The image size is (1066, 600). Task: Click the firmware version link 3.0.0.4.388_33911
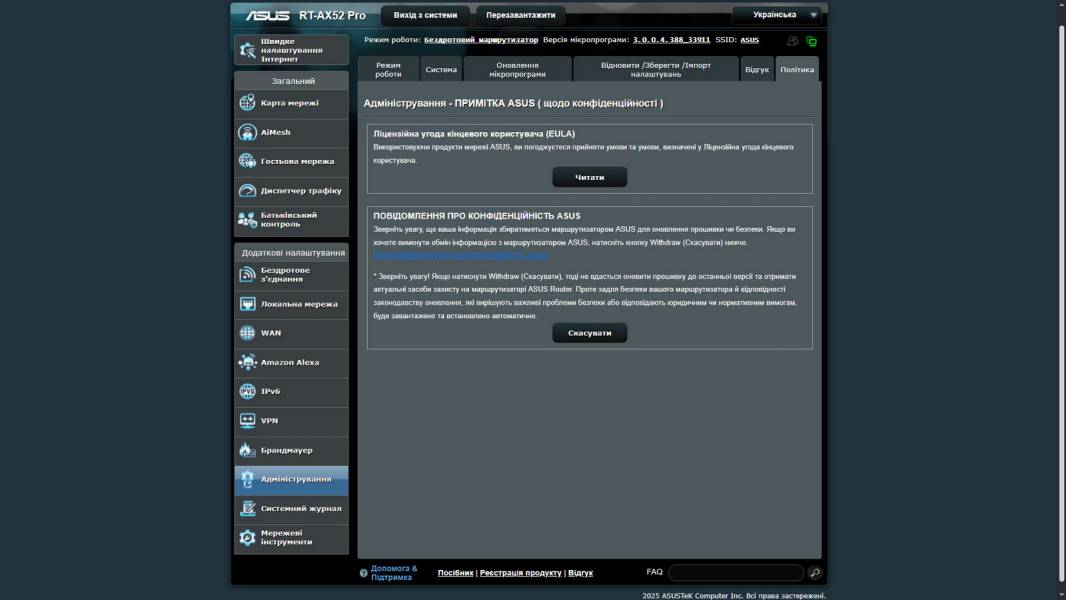click(x=671, y=40)
